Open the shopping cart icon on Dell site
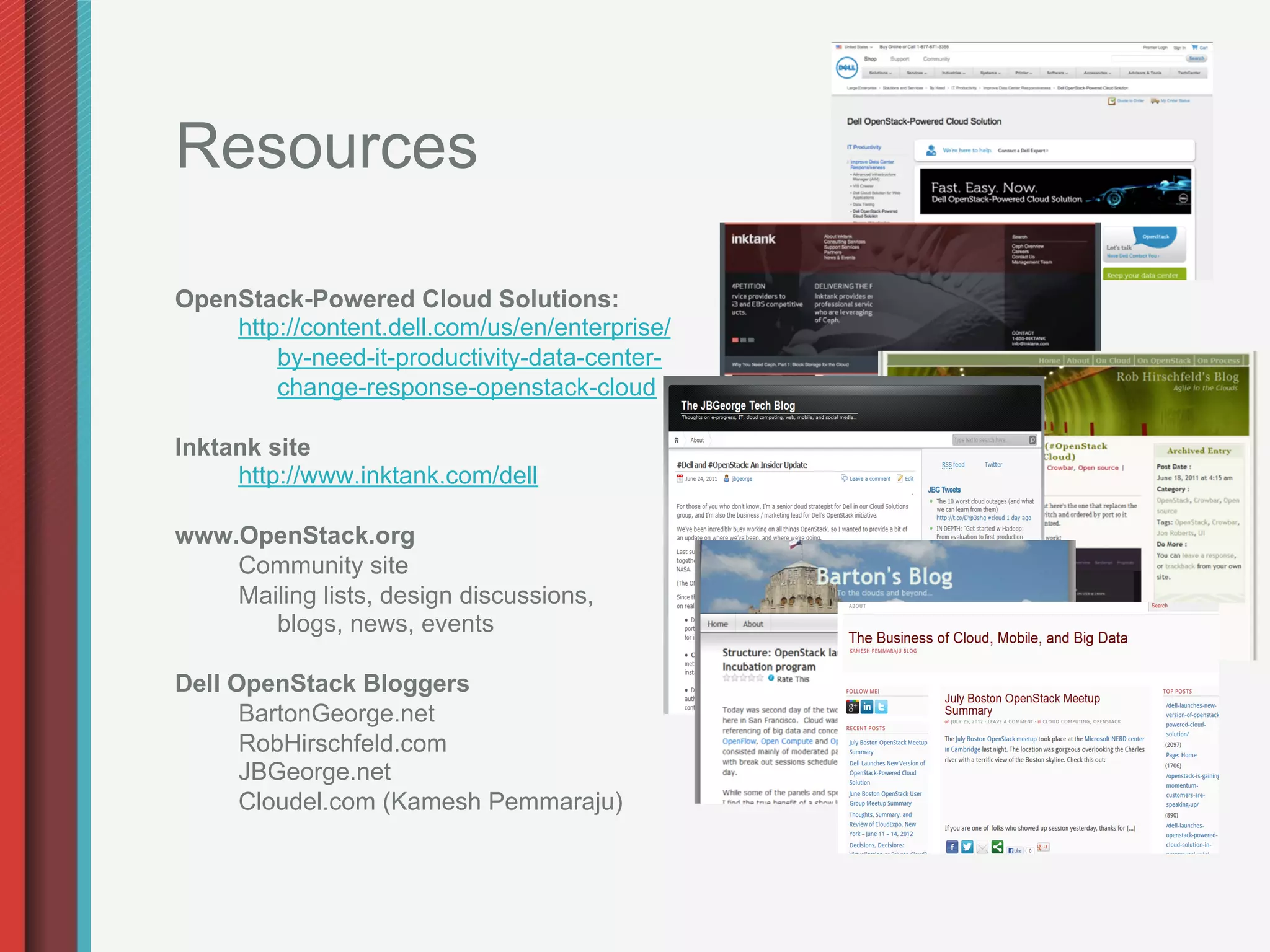The image size is (1270, 952). [x=1194, y=47]
